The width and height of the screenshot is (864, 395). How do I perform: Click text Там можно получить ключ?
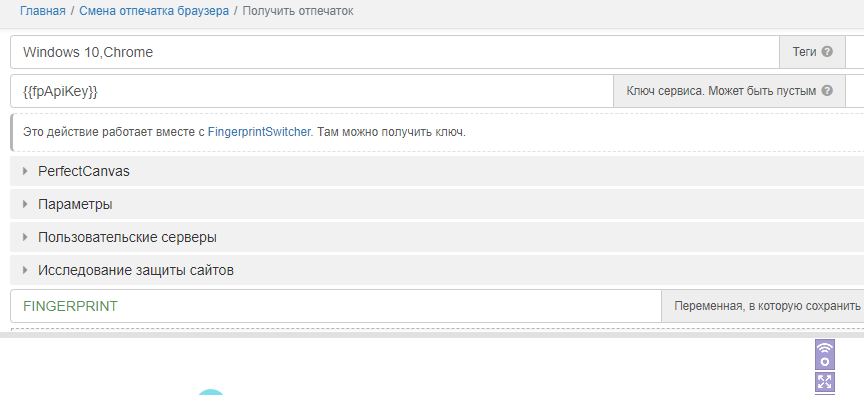[x=392, y=132]
